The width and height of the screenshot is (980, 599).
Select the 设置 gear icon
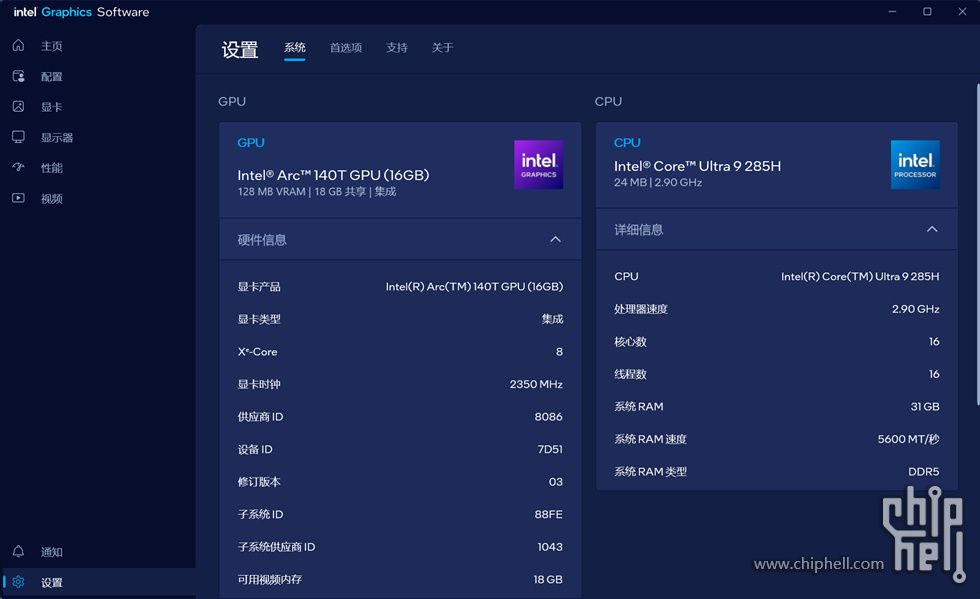tap(18, 582)
